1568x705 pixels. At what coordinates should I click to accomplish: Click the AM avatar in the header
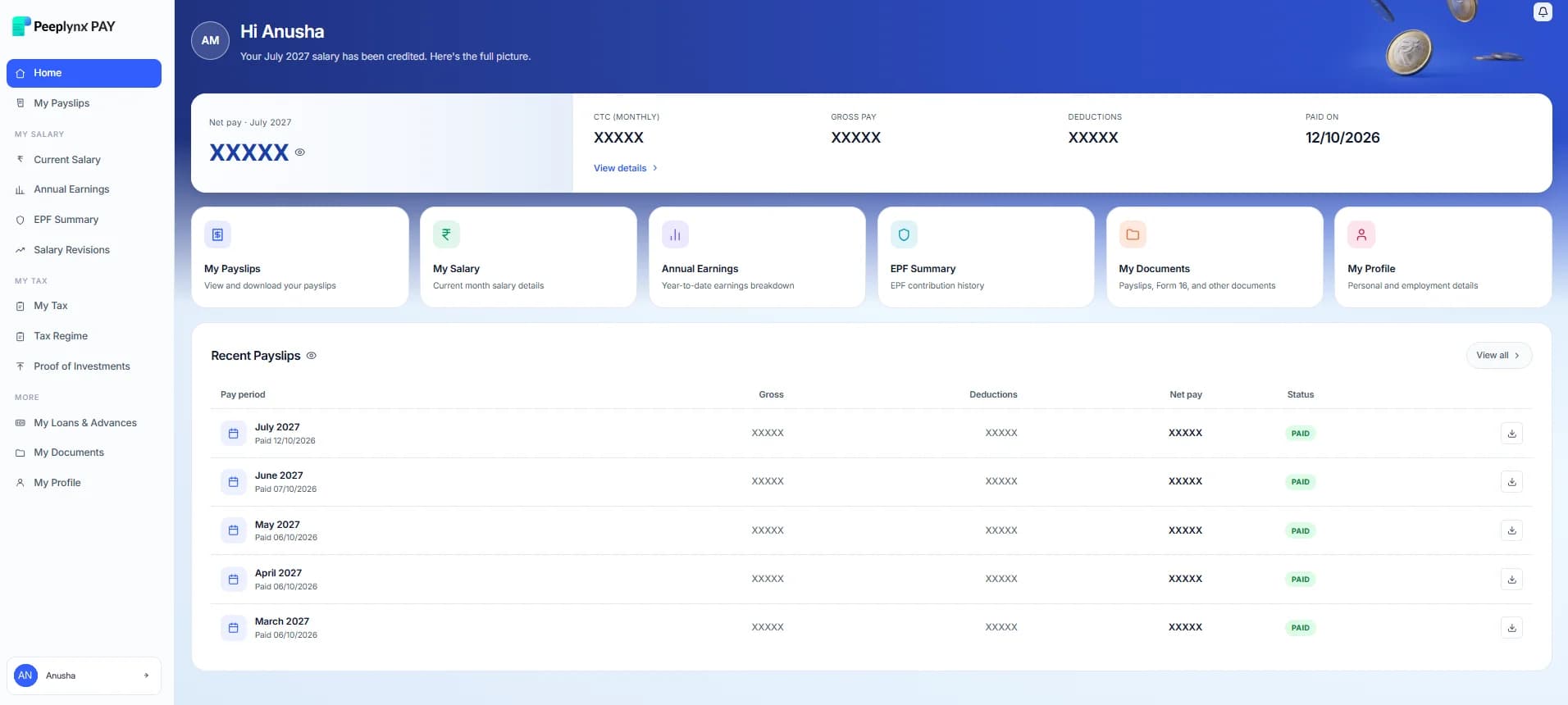pyautogui.click(x=210, y=40)
